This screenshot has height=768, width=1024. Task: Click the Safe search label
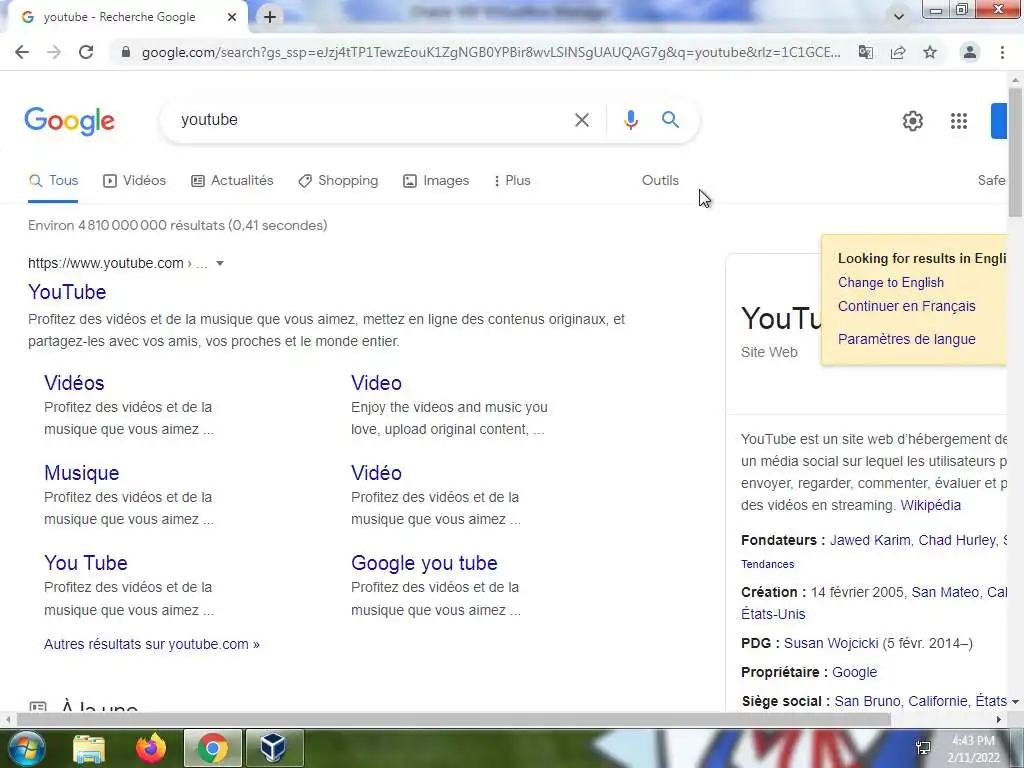point(991,180)
